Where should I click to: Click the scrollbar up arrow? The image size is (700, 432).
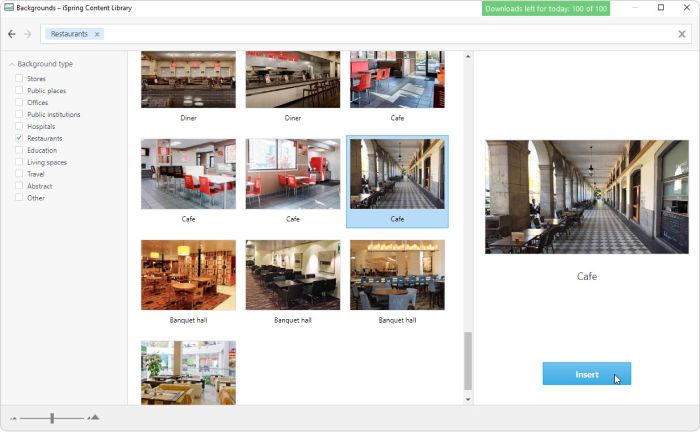click(x=468, y=56)
